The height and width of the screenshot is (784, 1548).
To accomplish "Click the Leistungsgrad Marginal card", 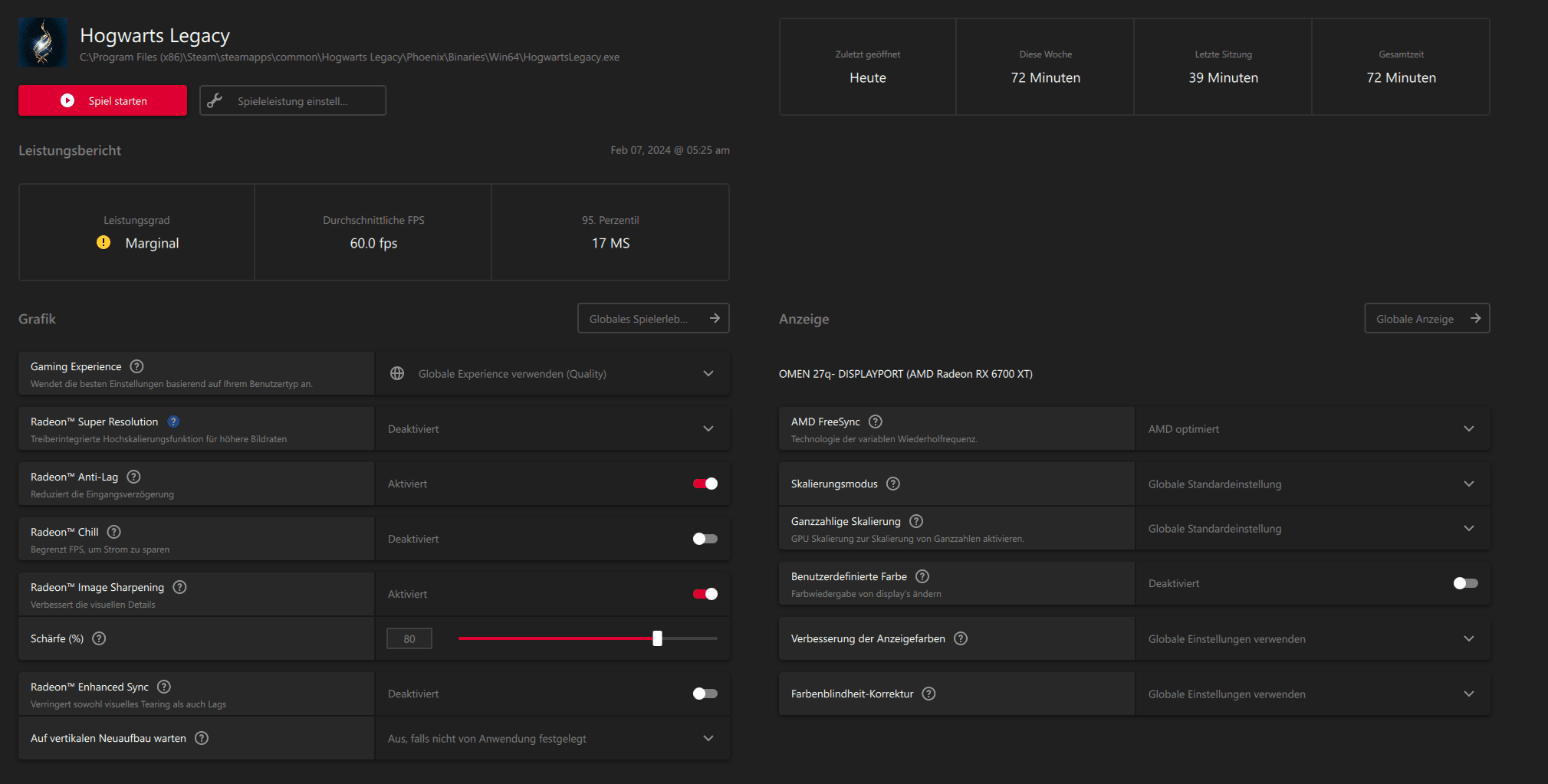I will [x=136, y=232].
